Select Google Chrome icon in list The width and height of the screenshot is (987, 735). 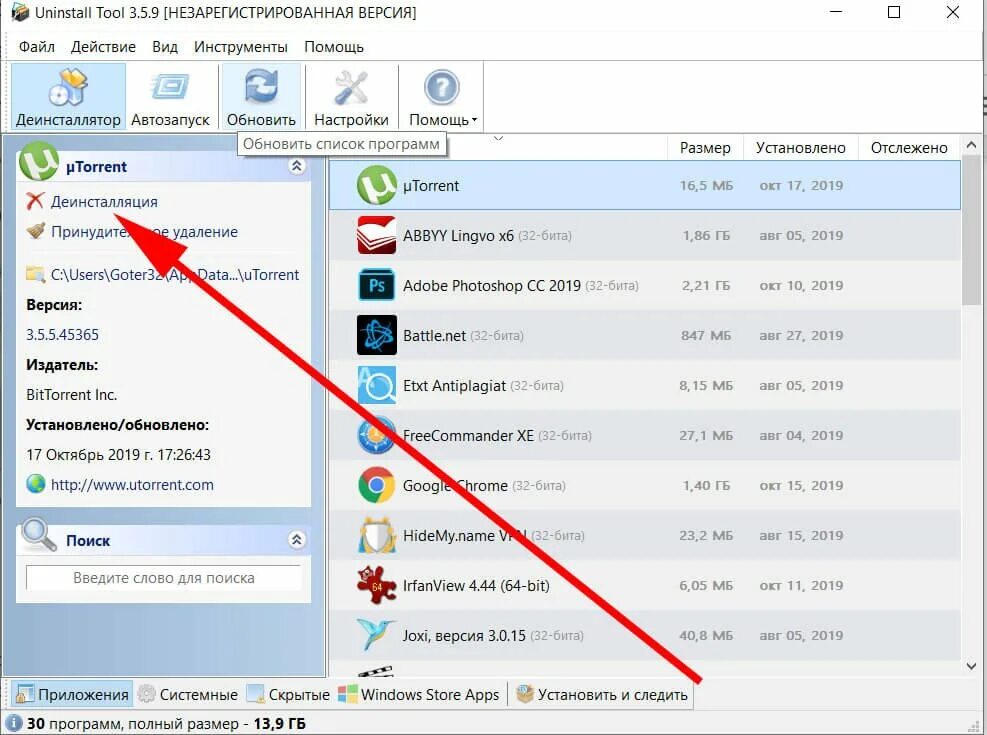[376, 485]
